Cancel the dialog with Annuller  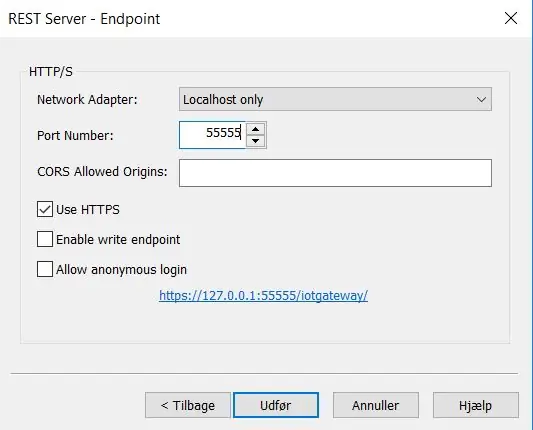coord(376,405)
